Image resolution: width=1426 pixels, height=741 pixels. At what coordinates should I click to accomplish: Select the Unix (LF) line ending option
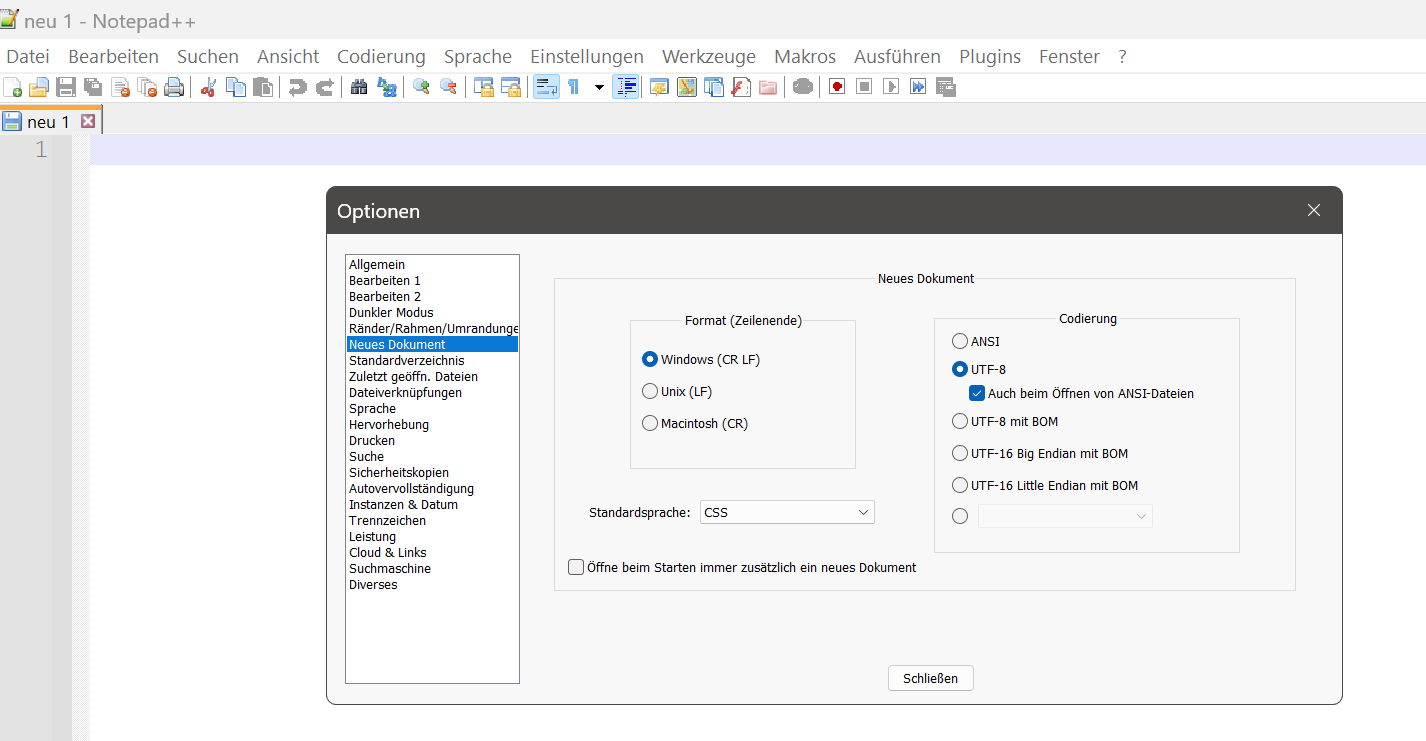coord(650,391)
